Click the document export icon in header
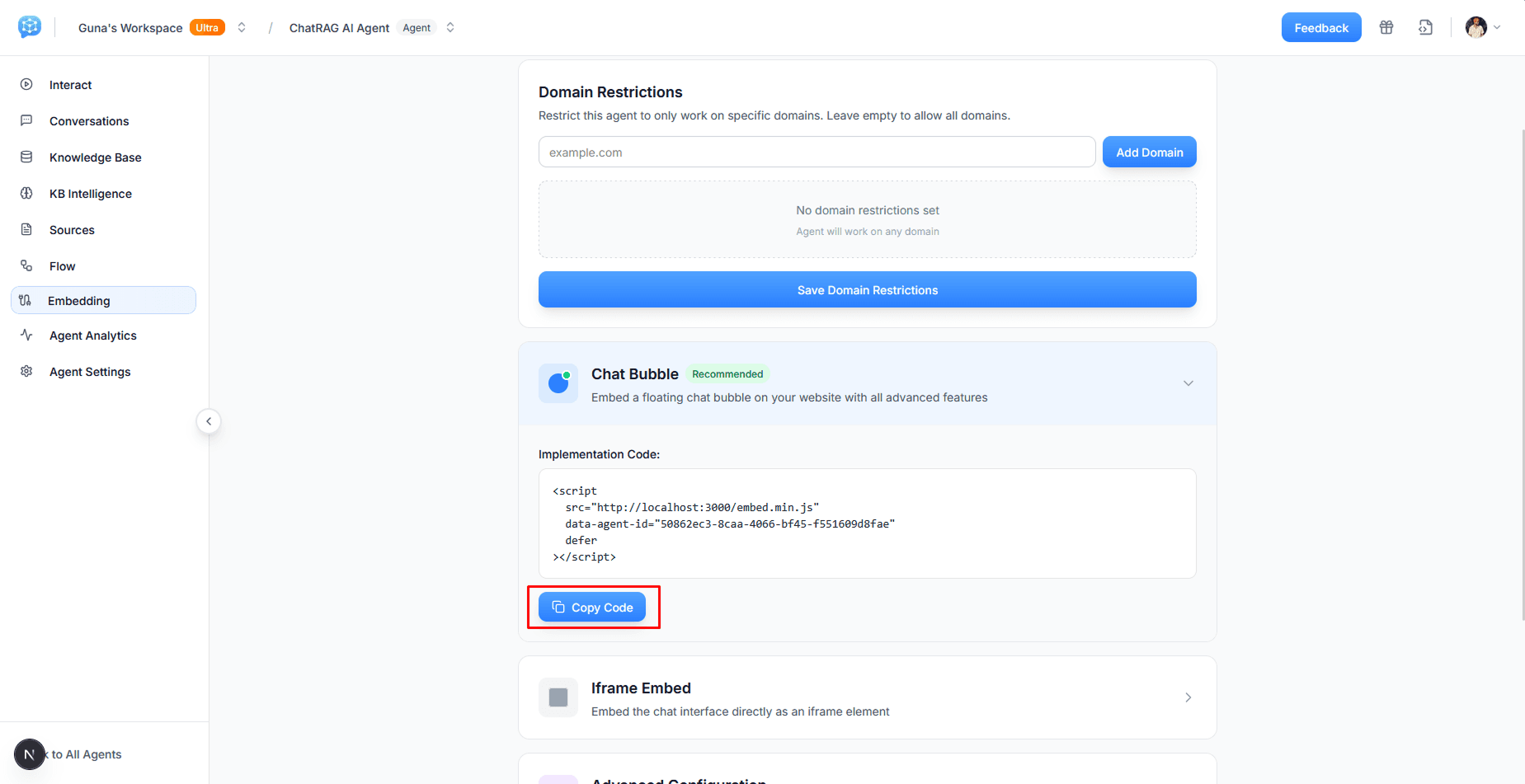The width and height of the screenshot is (1525, 784). coord(1425,27)
